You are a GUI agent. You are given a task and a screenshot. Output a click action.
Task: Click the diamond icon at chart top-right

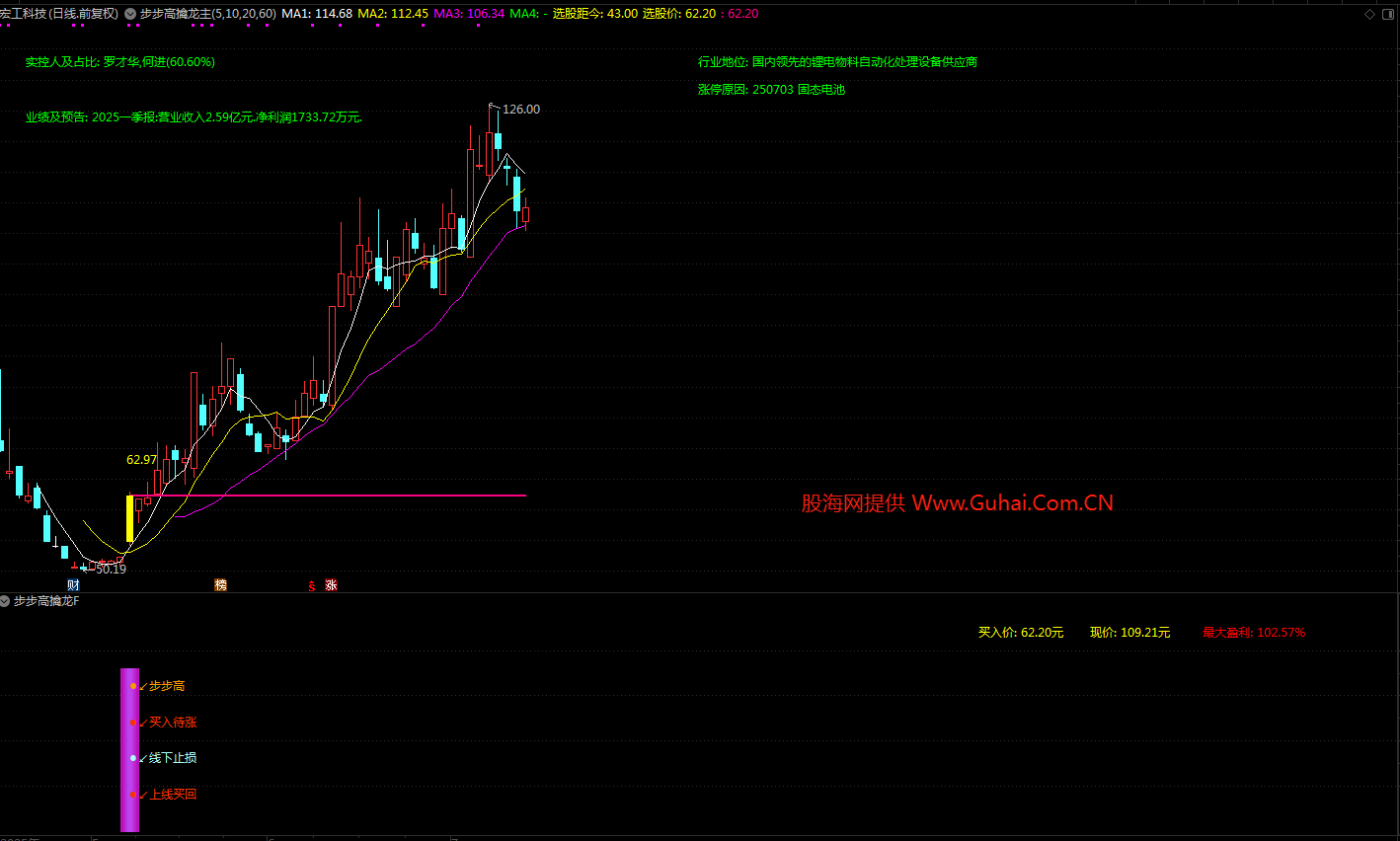pos(1369,14)
